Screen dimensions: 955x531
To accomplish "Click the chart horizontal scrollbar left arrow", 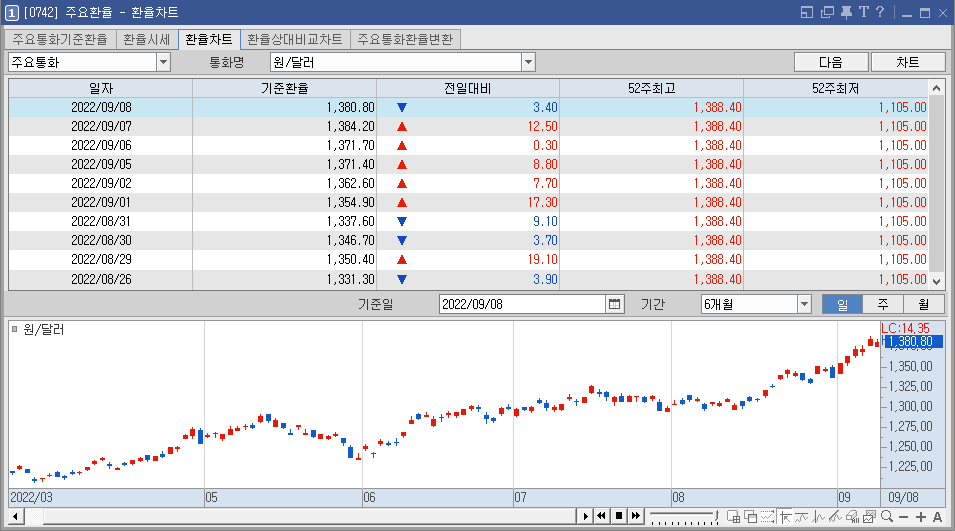I will [x=16, y=517].
